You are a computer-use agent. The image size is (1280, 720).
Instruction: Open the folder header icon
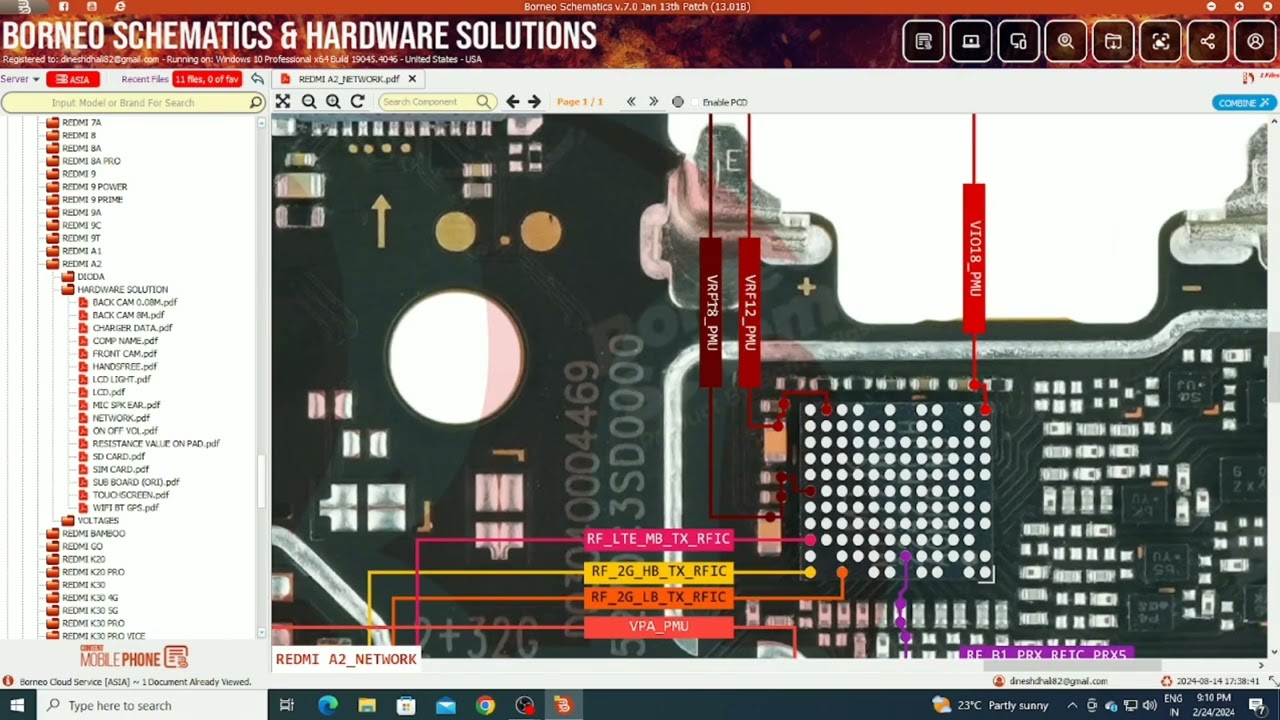[x=1113, y=41]
